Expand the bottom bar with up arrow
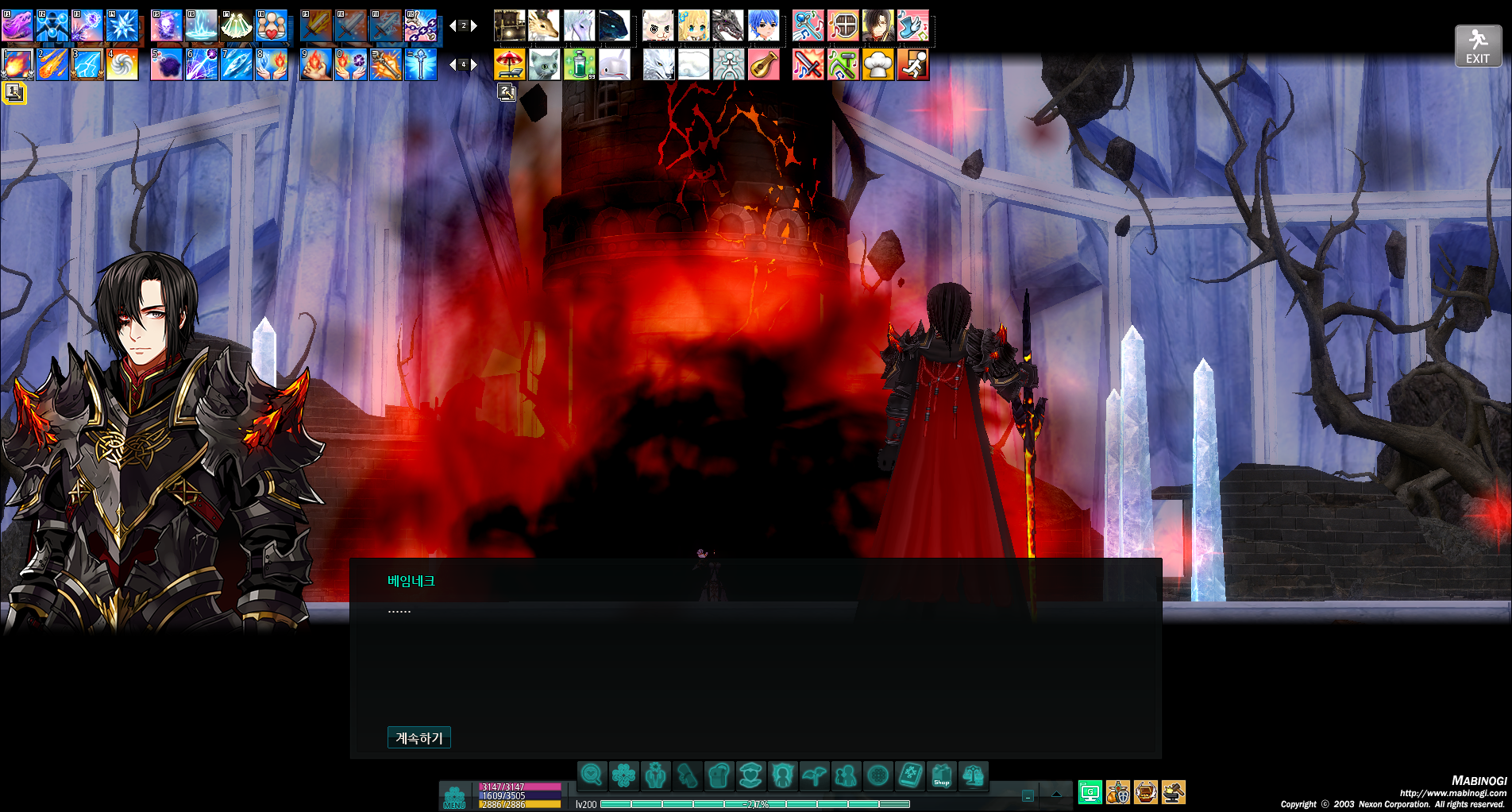This screenshot has height=812, width=1512. [1056, 794]
